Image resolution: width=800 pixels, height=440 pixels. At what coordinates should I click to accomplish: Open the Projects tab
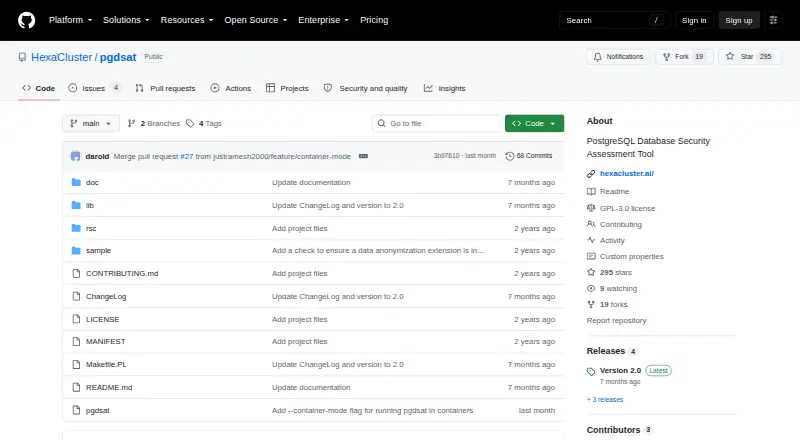287,88
